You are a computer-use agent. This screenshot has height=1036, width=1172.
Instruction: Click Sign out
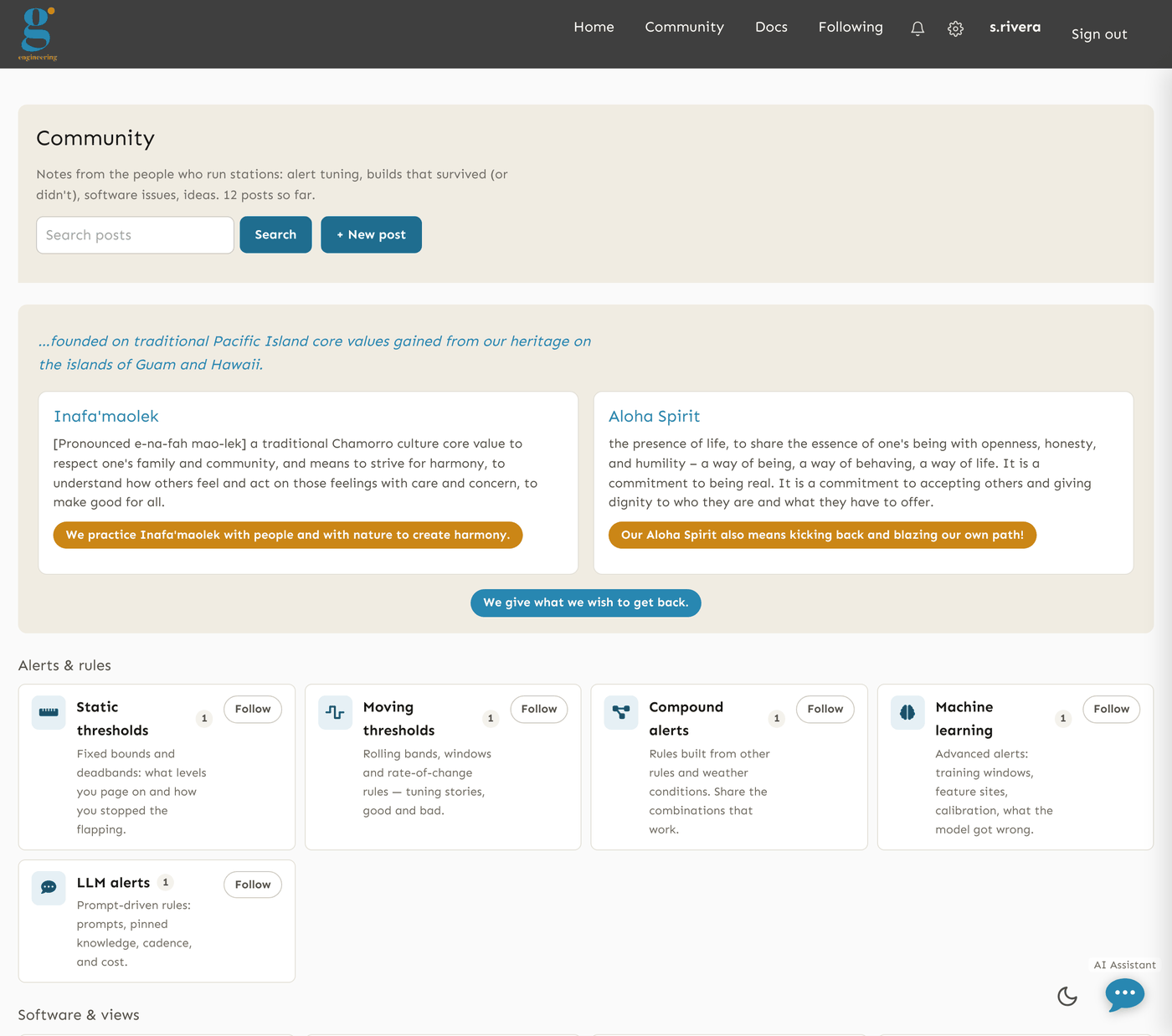(x=1099, y=34)
